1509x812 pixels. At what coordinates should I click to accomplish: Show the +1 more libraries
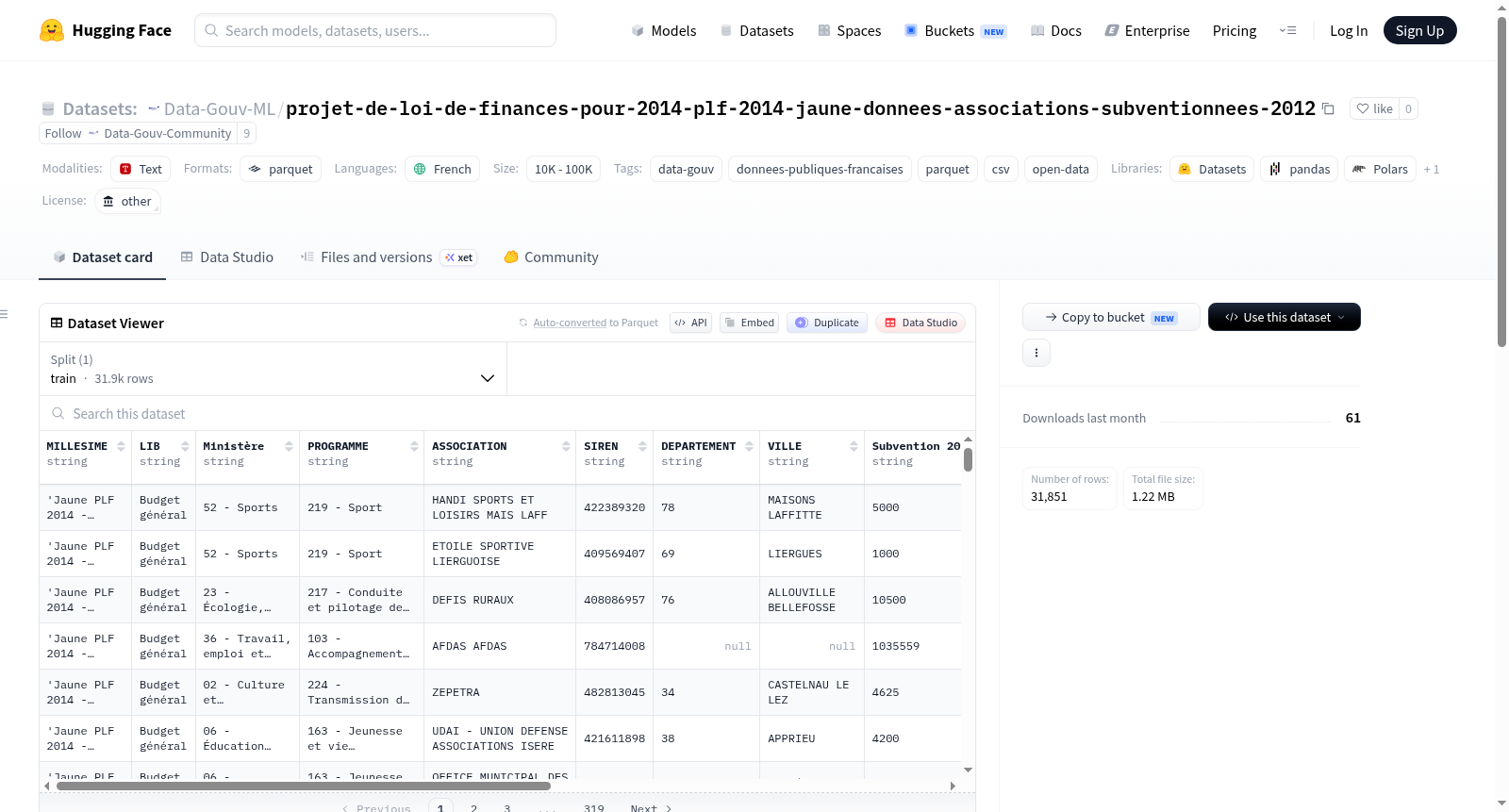point(1432,169)
